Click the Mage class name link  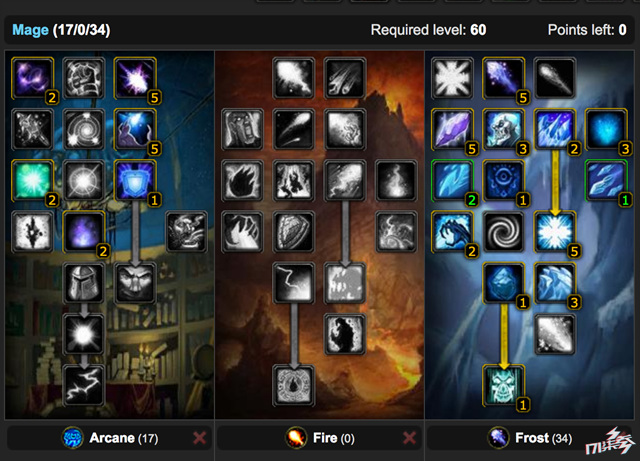pos(30,30)
